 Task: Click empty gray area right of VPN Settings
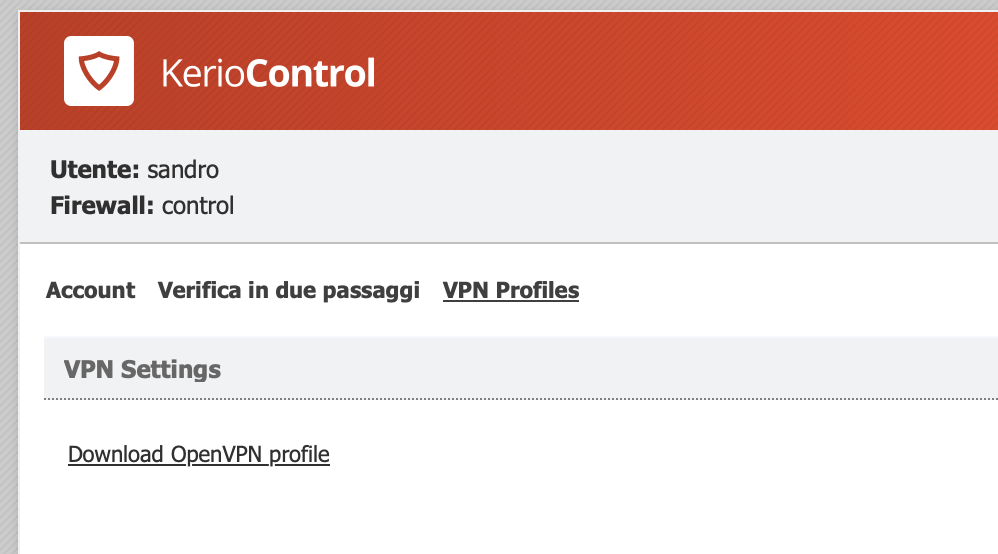tap(605, 368)
